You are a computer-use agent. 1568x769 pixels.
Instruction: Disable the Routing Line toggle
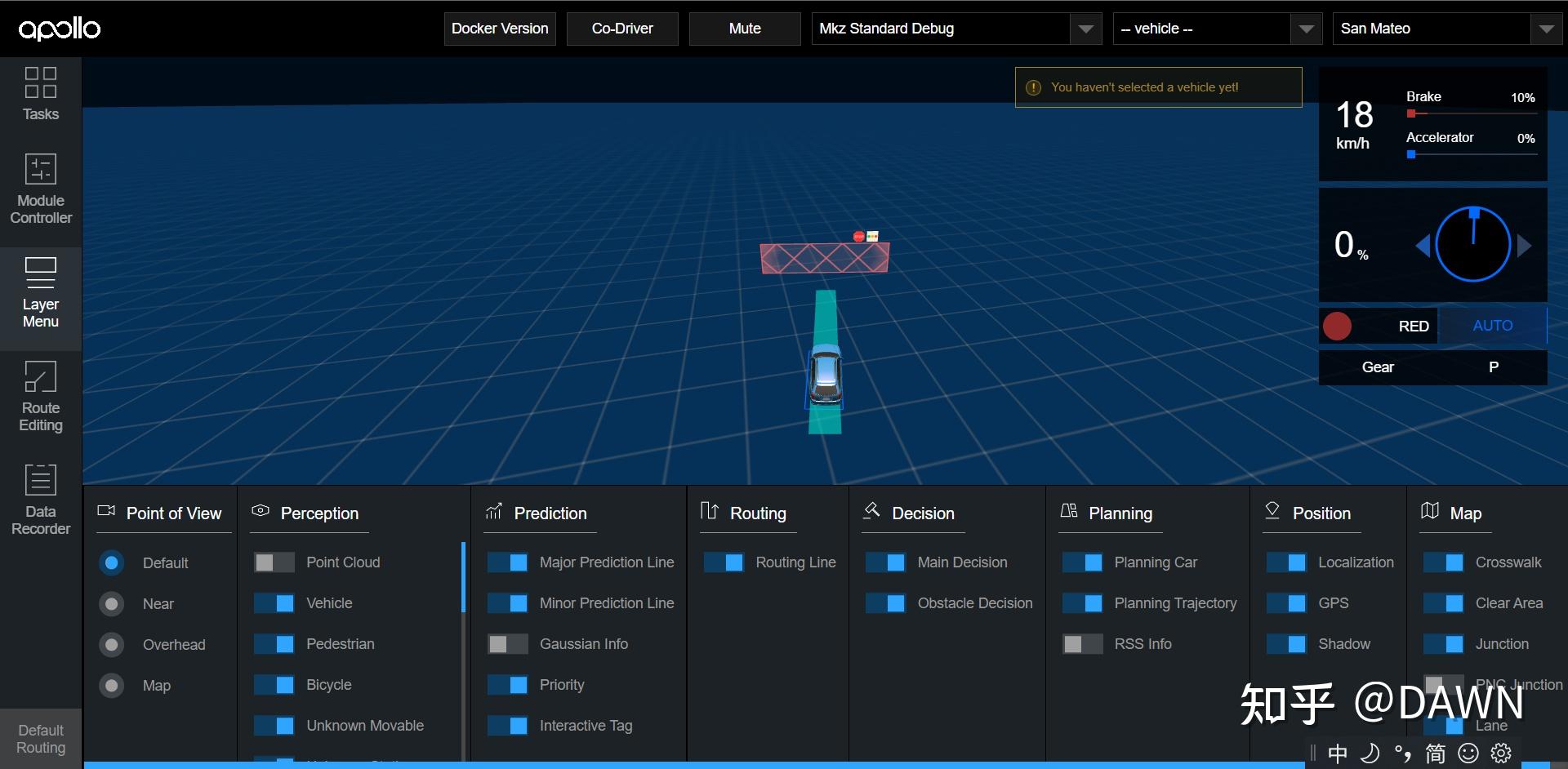[724, 562]
